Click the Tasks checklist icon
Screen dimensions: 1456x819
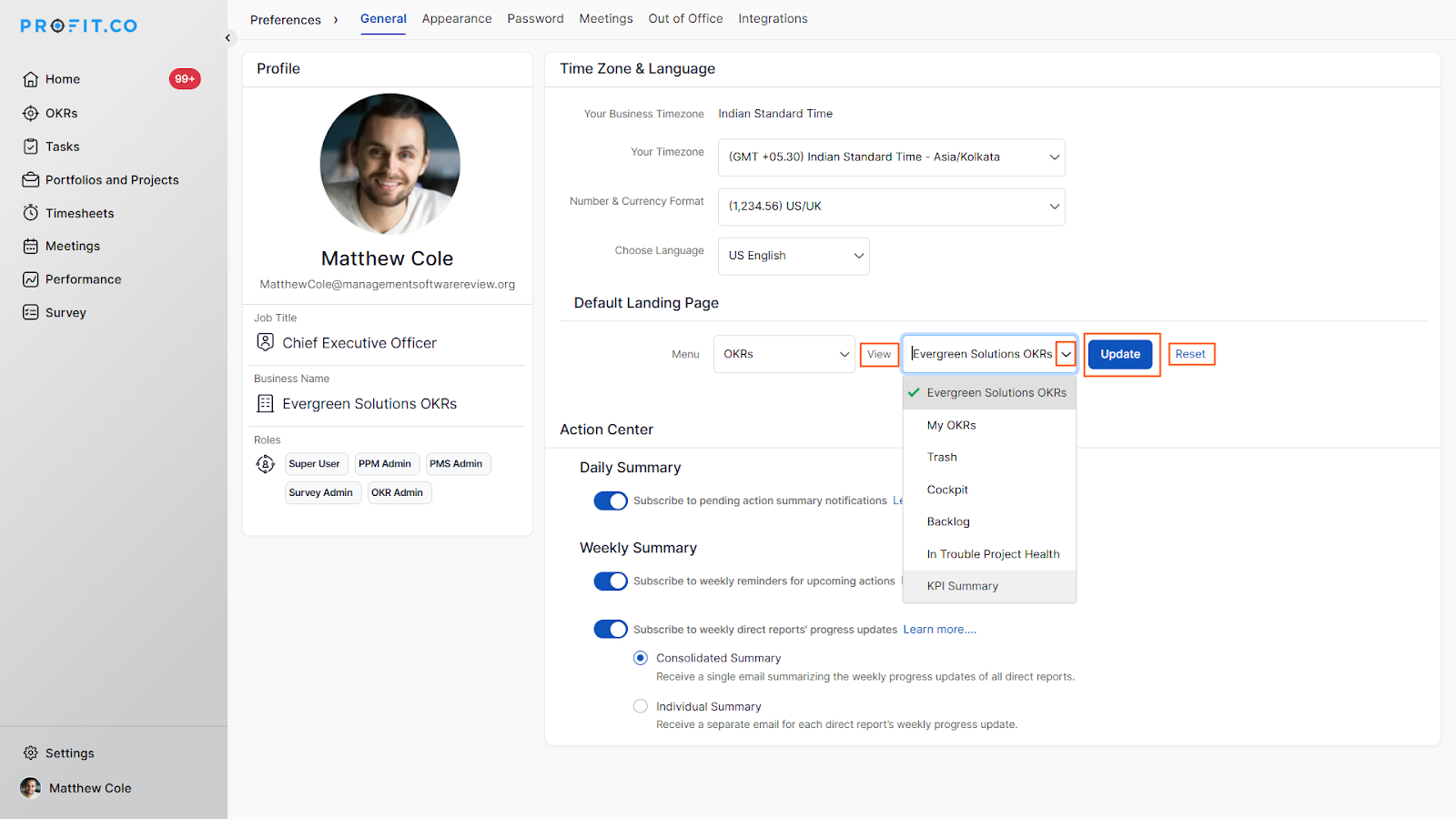pos(31,147)
